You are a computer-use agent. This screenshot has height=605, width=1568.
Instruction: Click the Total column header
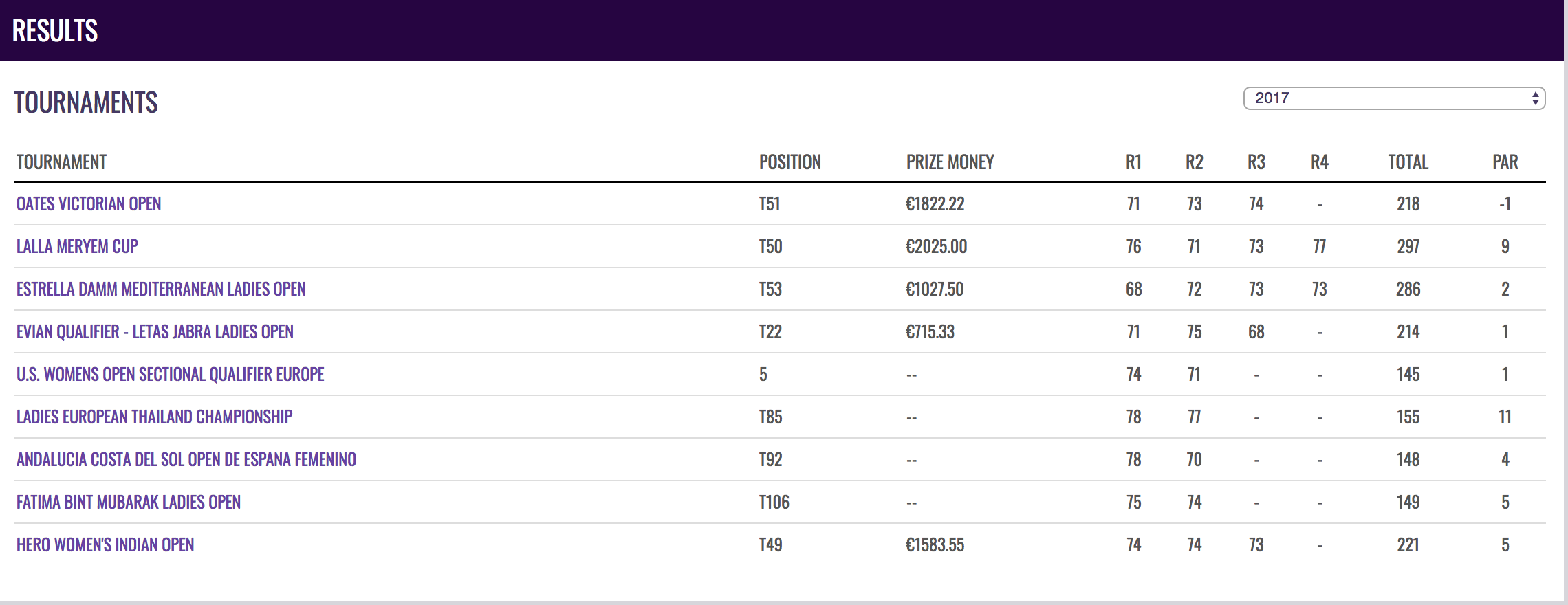1408,162
